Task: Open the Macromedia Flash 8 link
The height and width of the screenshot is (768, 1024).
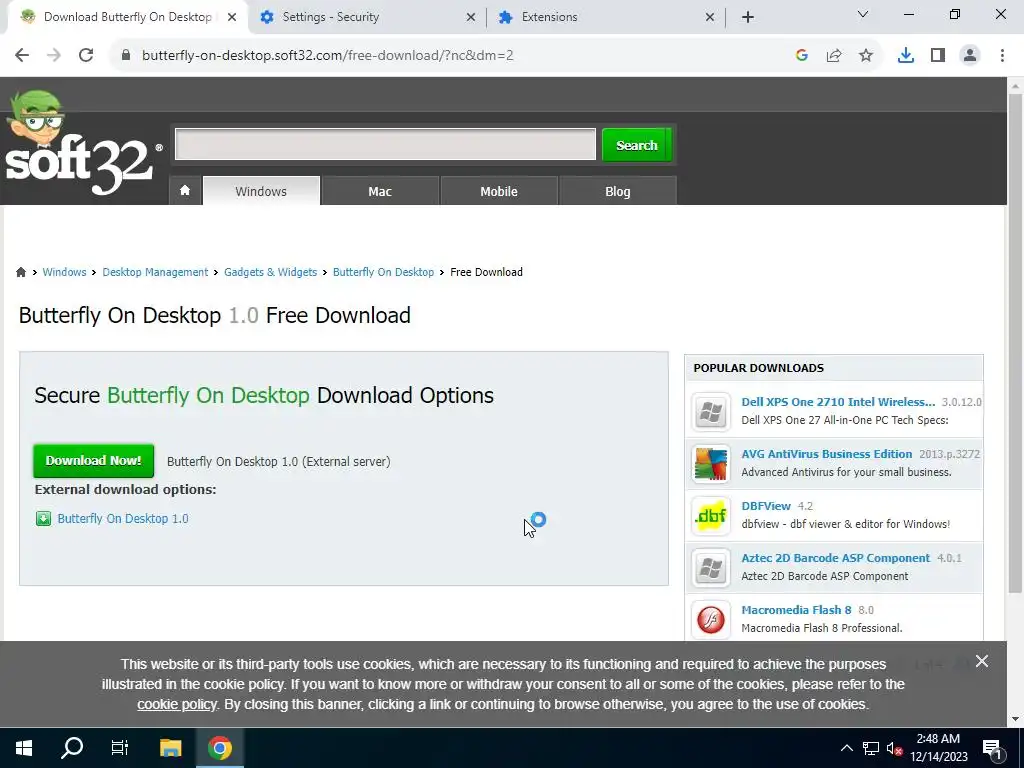Action: (x=796, y=610)
